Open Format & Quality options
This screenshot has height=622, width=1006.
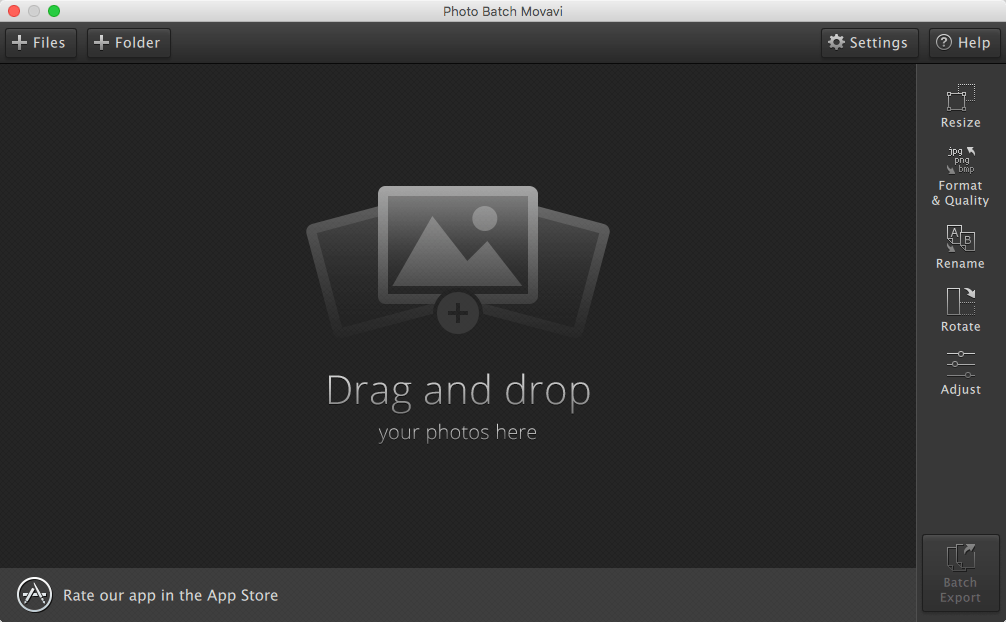tap(960, 176)
